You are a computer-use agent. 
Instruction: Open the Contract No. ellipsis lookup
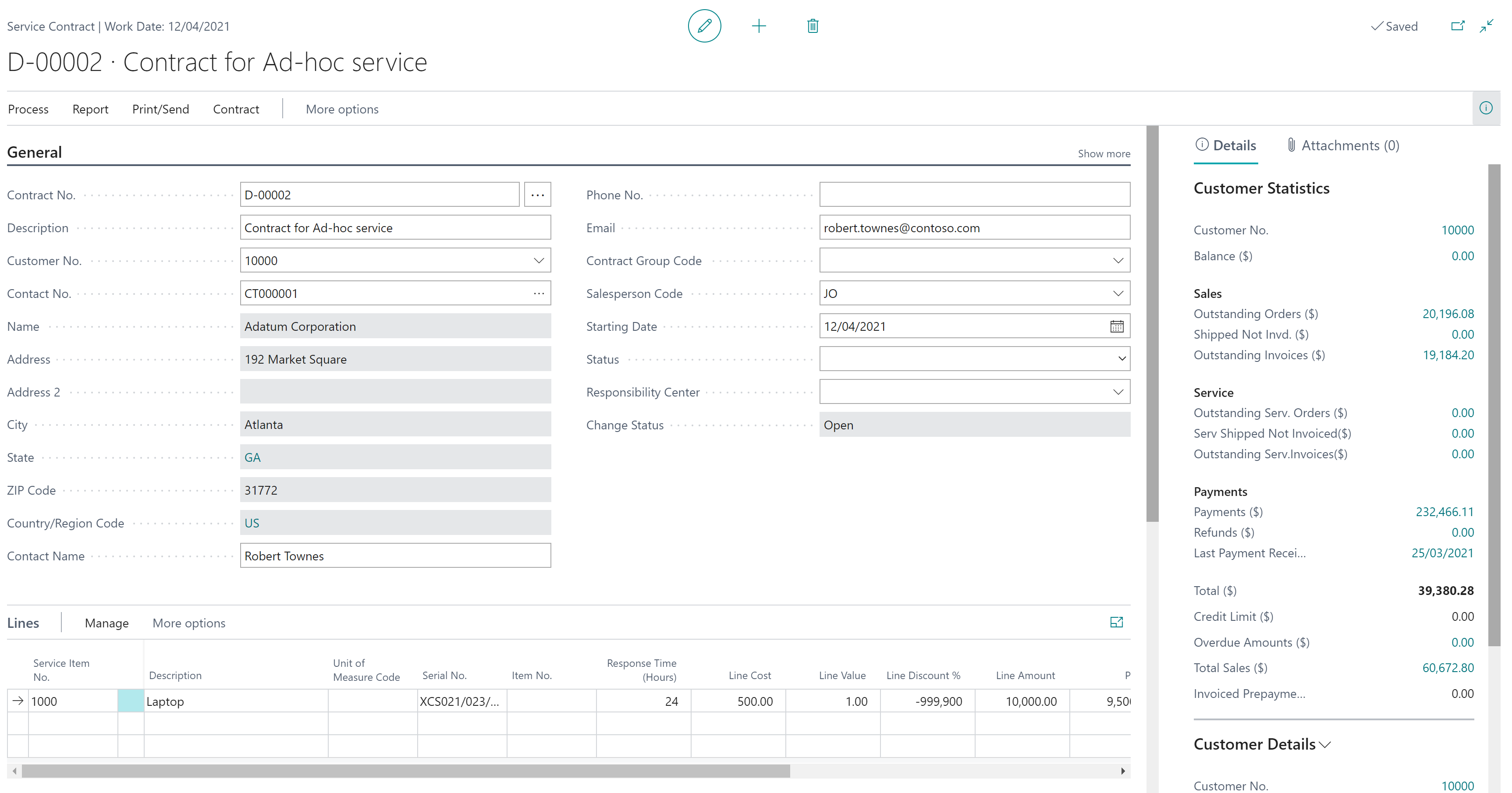click(538, 194)
